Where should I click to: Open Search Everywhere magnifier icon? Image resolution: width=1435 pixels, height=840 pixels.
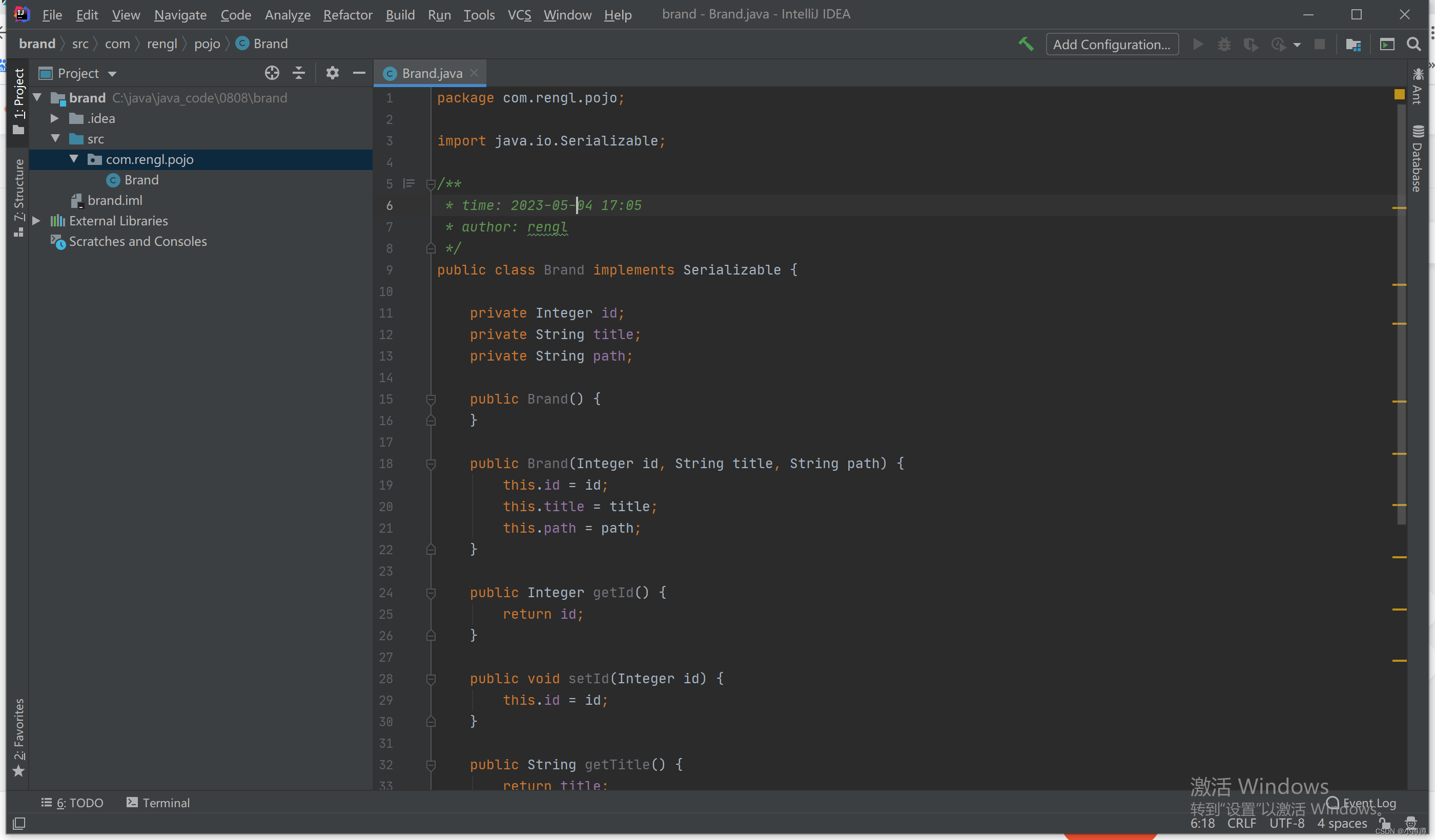1413,44
